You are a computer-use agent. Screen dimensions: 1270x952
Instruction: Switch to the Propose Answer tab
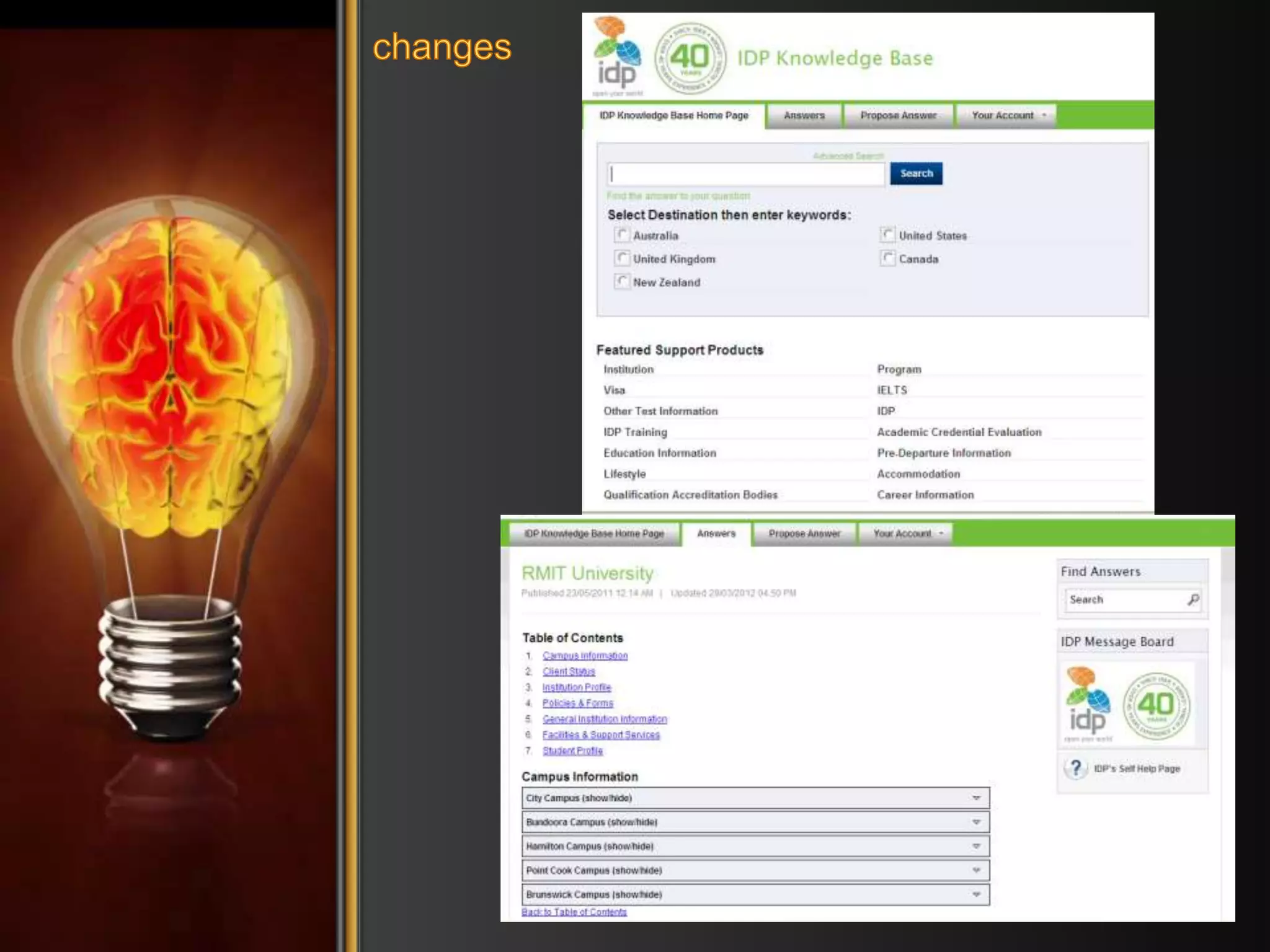pyautogui.click(x=898, y=116)
